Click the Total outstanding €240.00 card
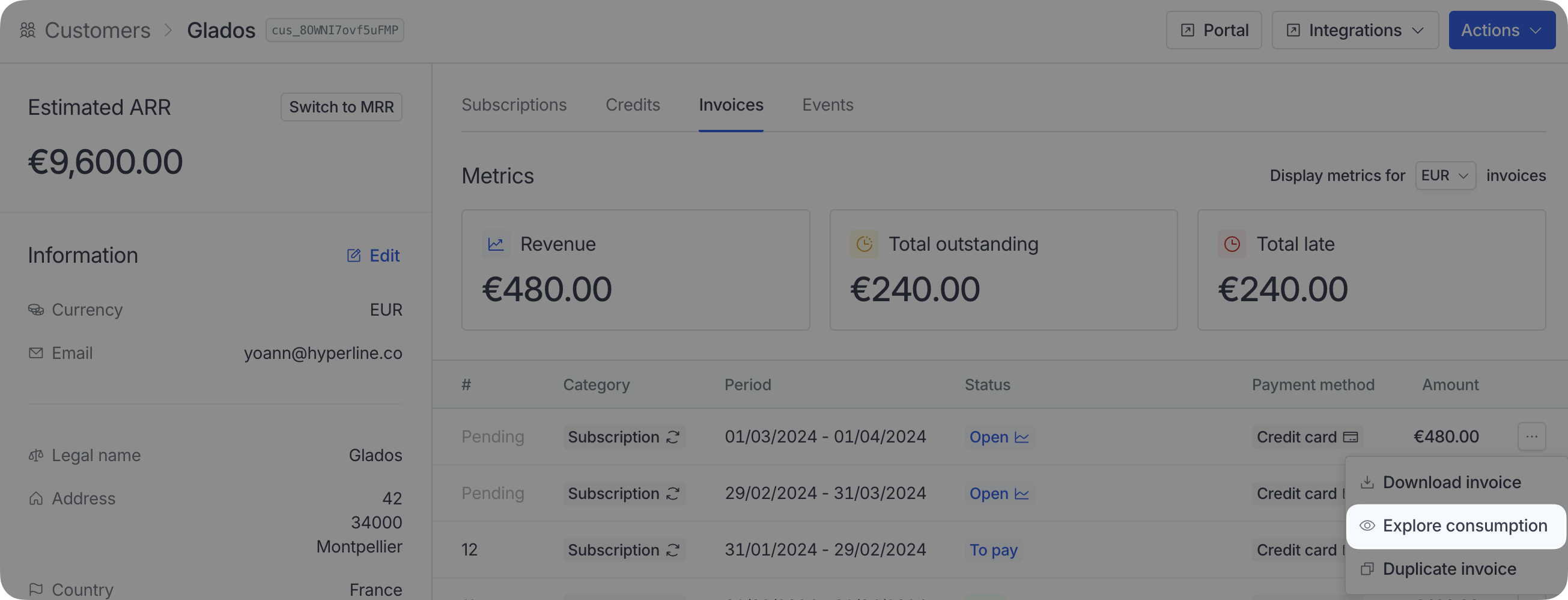The image size is (1568, 600). (x=1003, y=270)
